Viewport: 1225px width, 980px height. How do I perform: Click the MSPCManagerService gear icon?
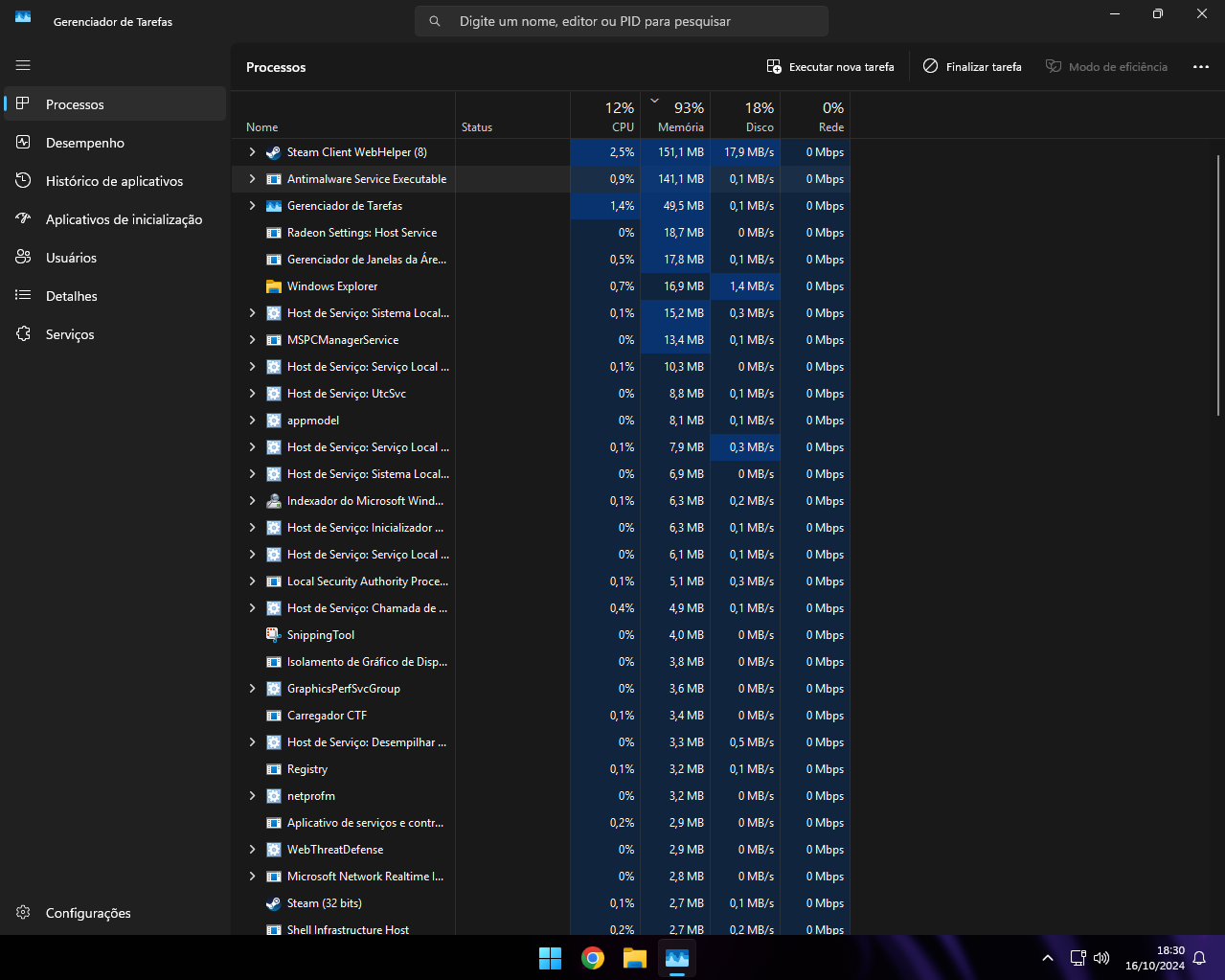point(274,340)
